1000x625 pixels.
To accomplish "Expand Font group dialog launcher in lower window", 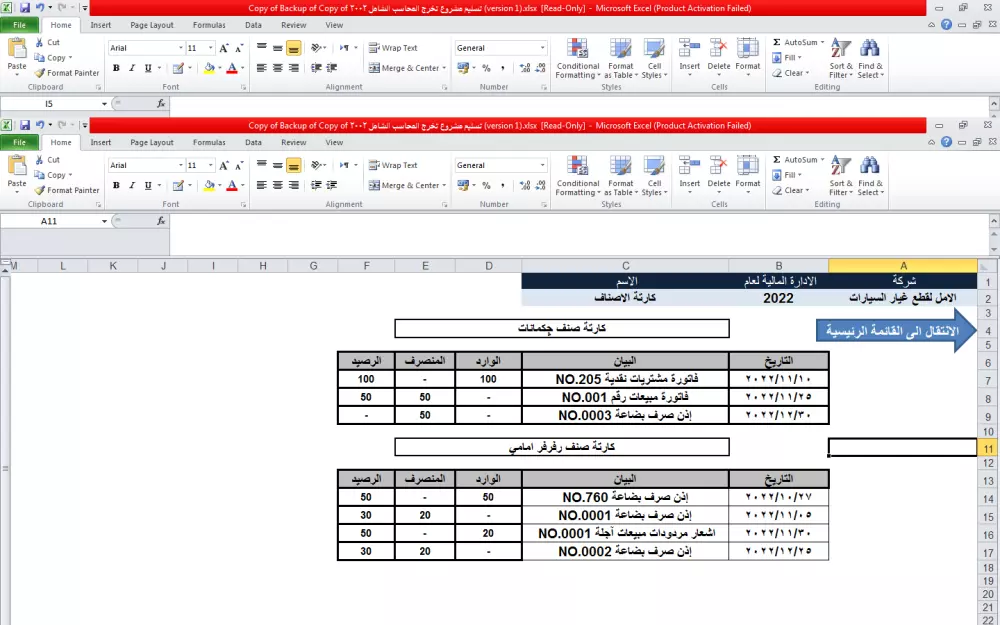I will tap(243, 205).
